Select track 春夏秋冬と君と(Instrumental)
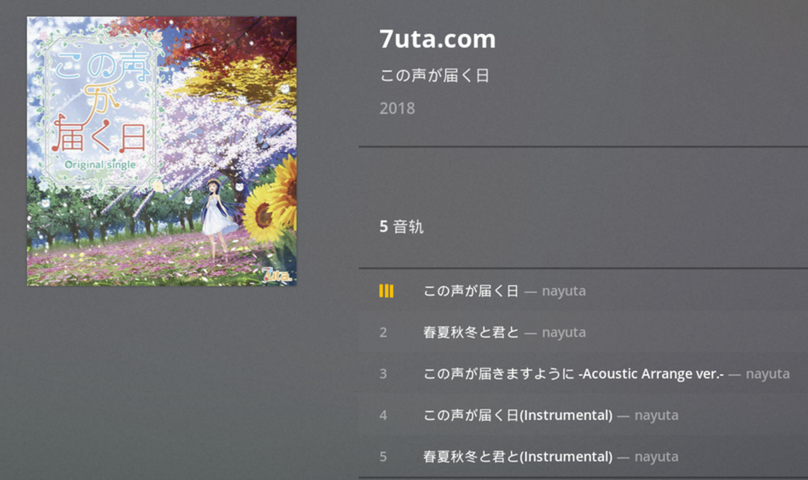The height and width of the screenshot is (480, 808). tap(518, 456)
